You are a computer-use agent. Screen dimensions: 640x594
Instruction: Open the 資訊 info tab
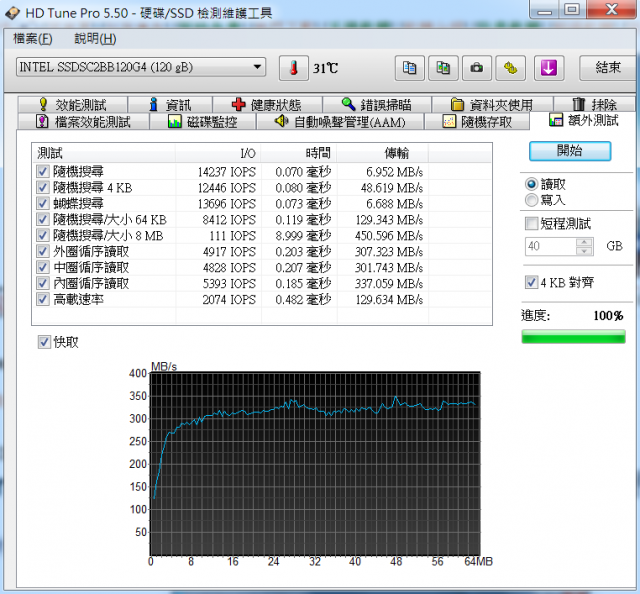[x=170, y=105]
